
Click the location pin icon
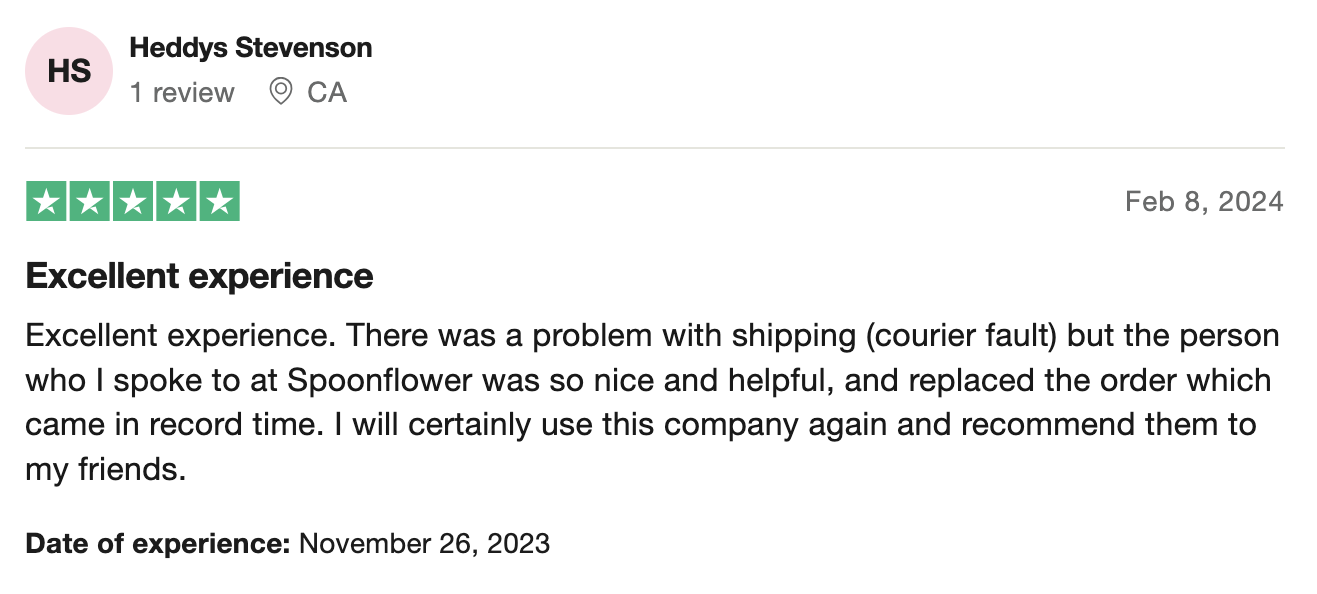[x=281, y=92]
